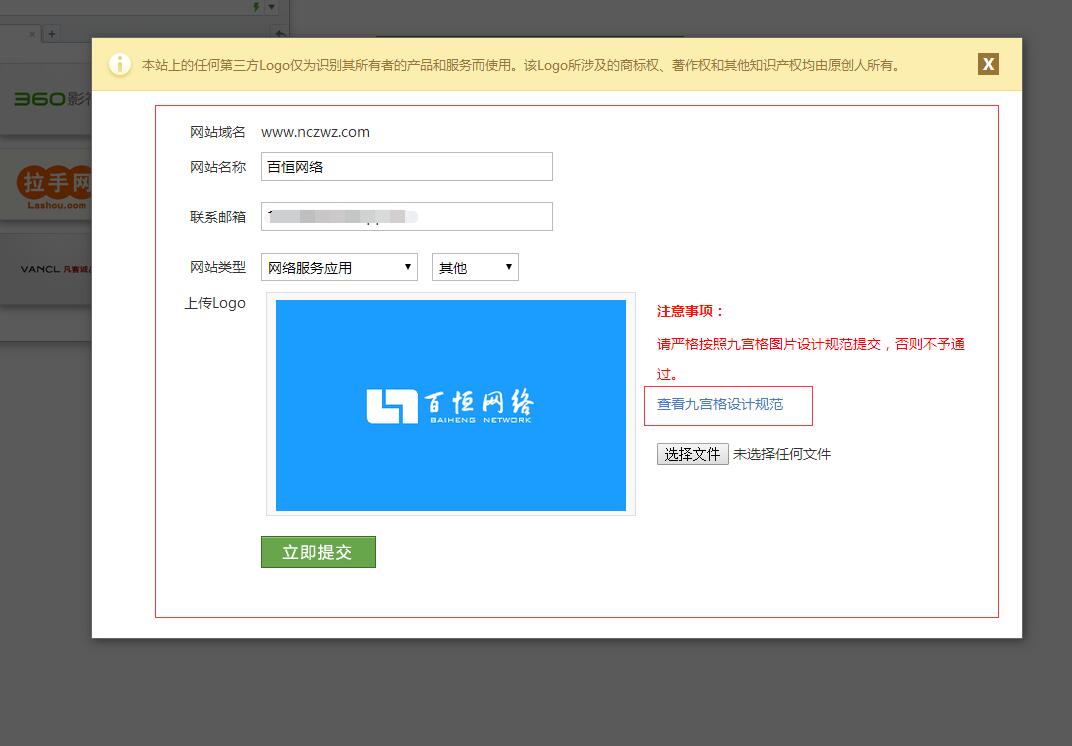This screenshot has width=1072, height=746.
Task: Select the www.nczwz.com domain text
Action: coord(315,132)
